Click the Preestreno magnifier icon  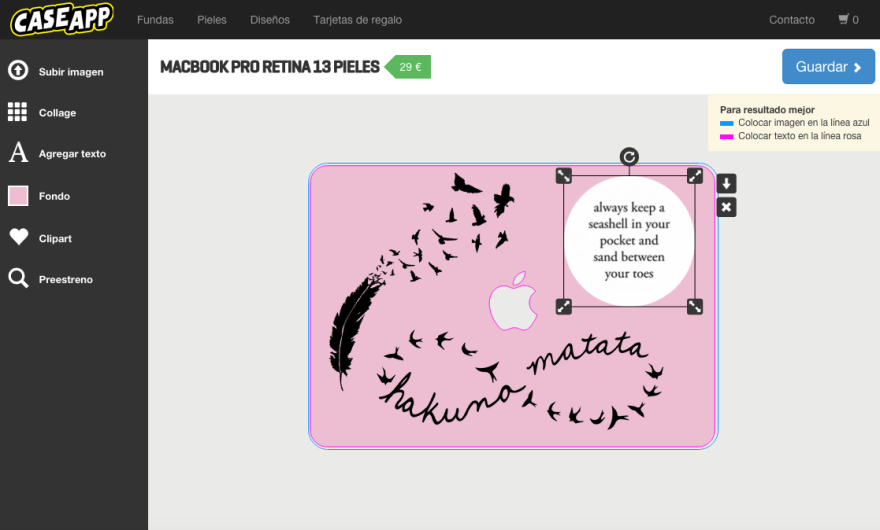(x=18, y=278)
